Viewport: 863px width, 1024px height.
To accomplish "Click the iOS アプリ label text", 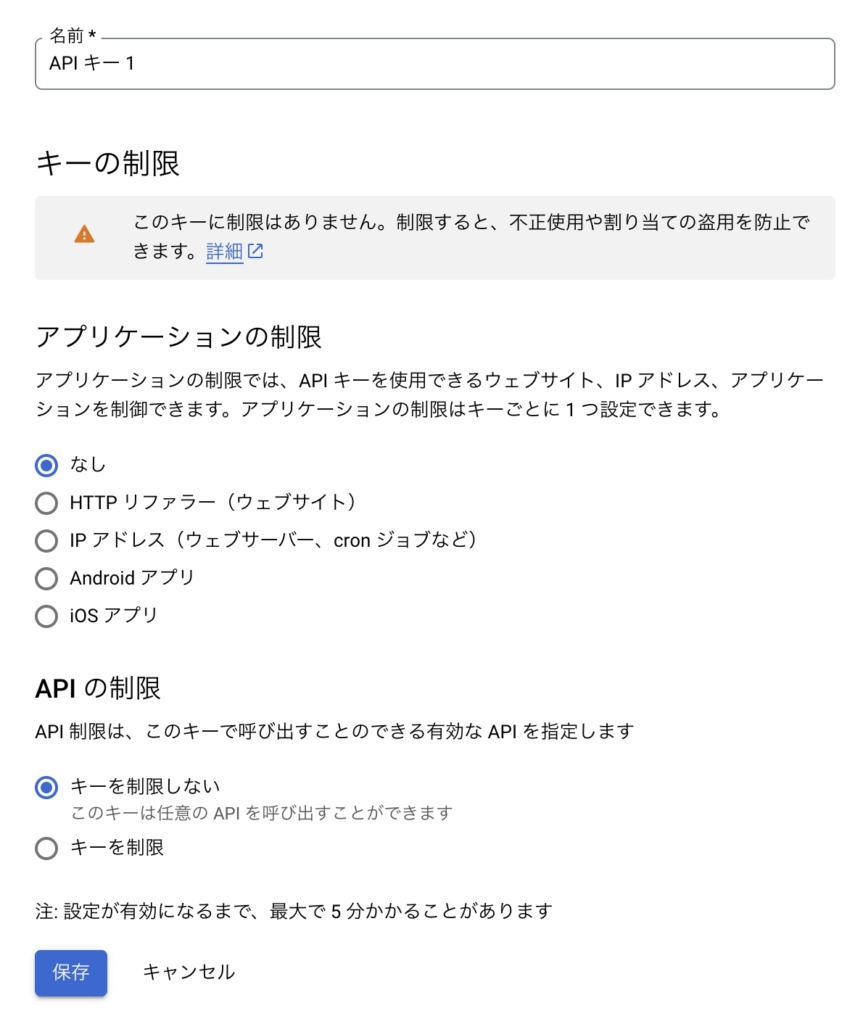I will tap(114, 616).
